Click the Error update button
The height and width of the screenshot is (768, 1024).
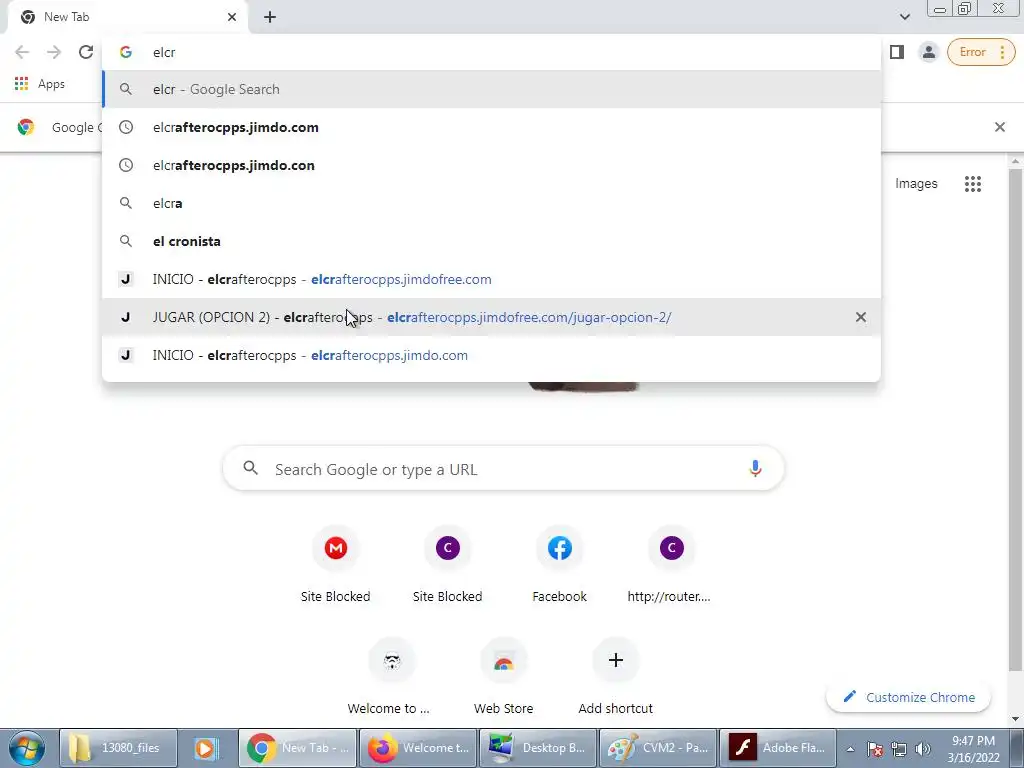point(981,52)
